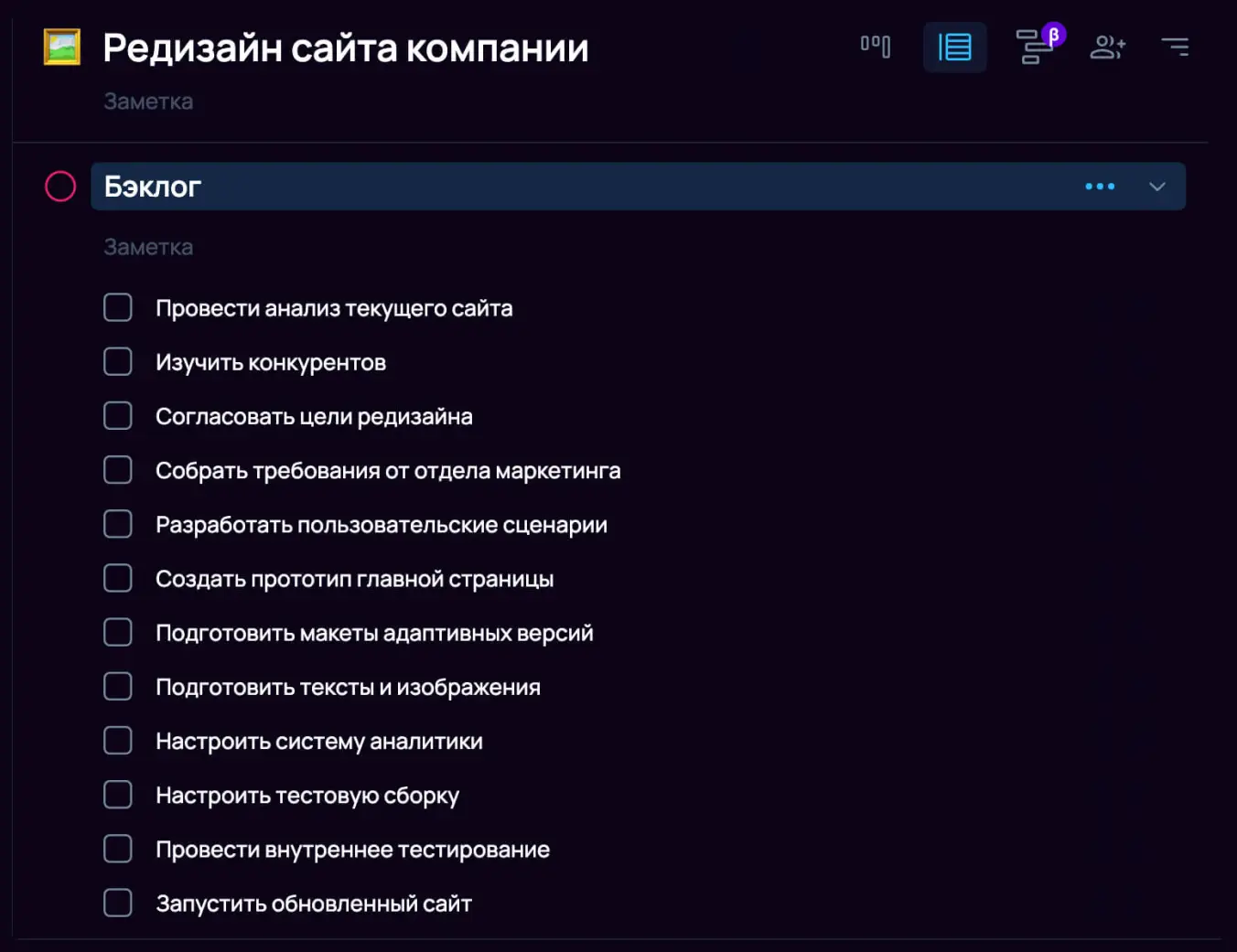Switch to the board view
This screenshot has width=1237, height=952.
click(x=874, y=46)
